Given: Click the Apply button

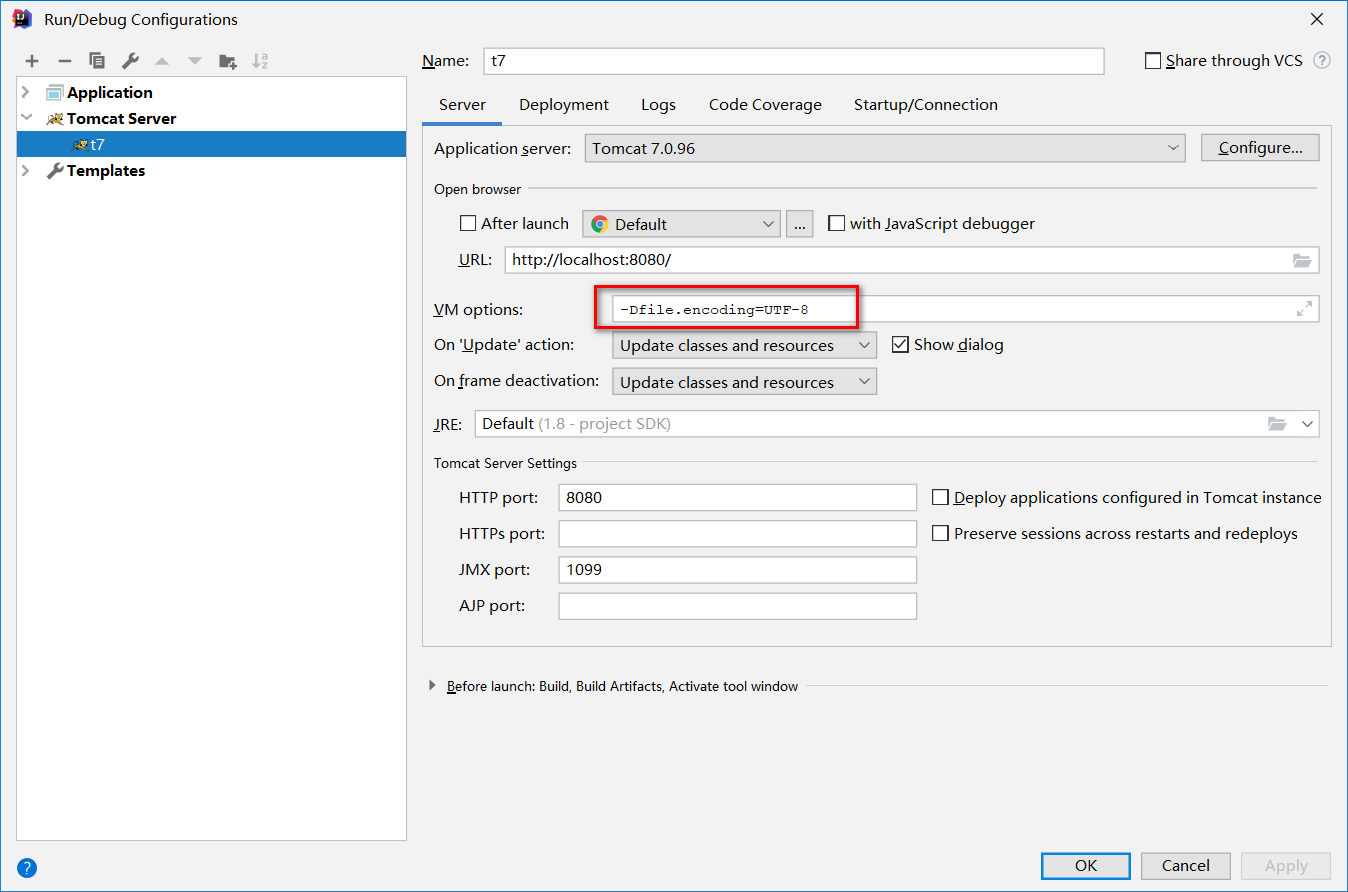Looking at the screenshot, I should (1286, 866).
